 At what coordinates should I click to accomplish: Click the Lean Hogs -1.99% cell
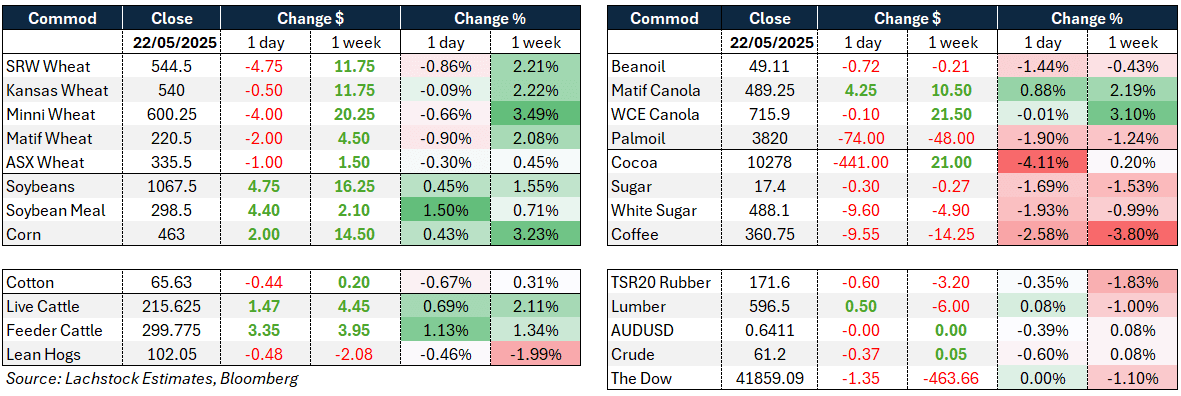click(536, 355)
